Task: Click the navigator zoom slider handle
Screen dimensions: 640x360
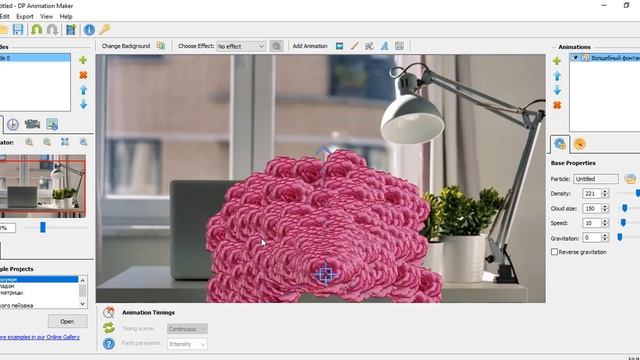Action: (x=42, y=227)
